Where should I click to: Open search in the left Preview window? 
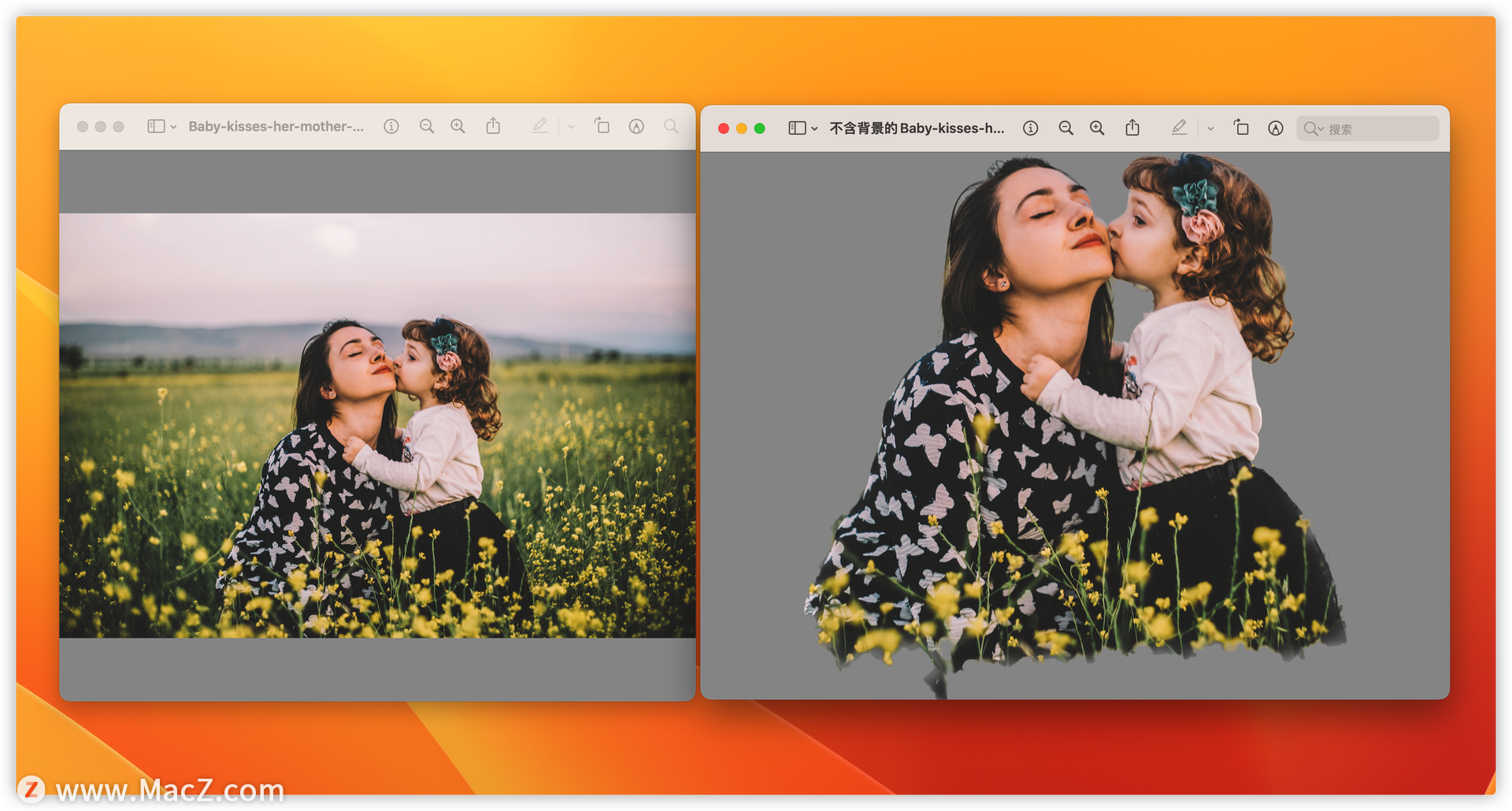(671, 127)
